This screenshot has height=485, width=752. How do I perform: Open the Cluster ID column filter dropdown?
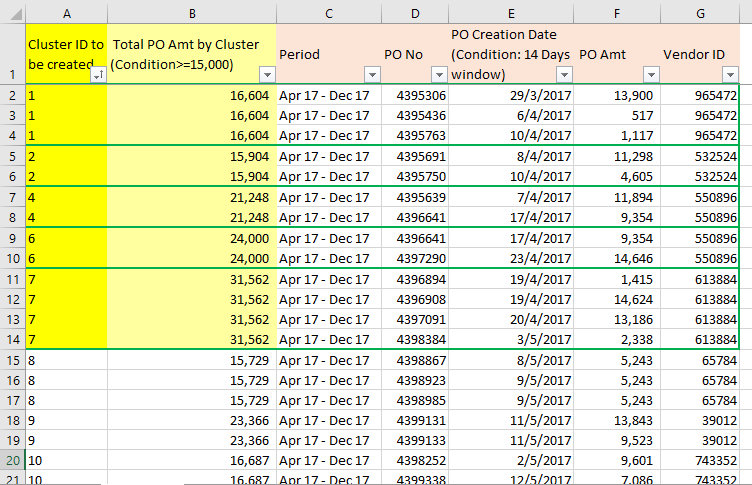[98, 75]
